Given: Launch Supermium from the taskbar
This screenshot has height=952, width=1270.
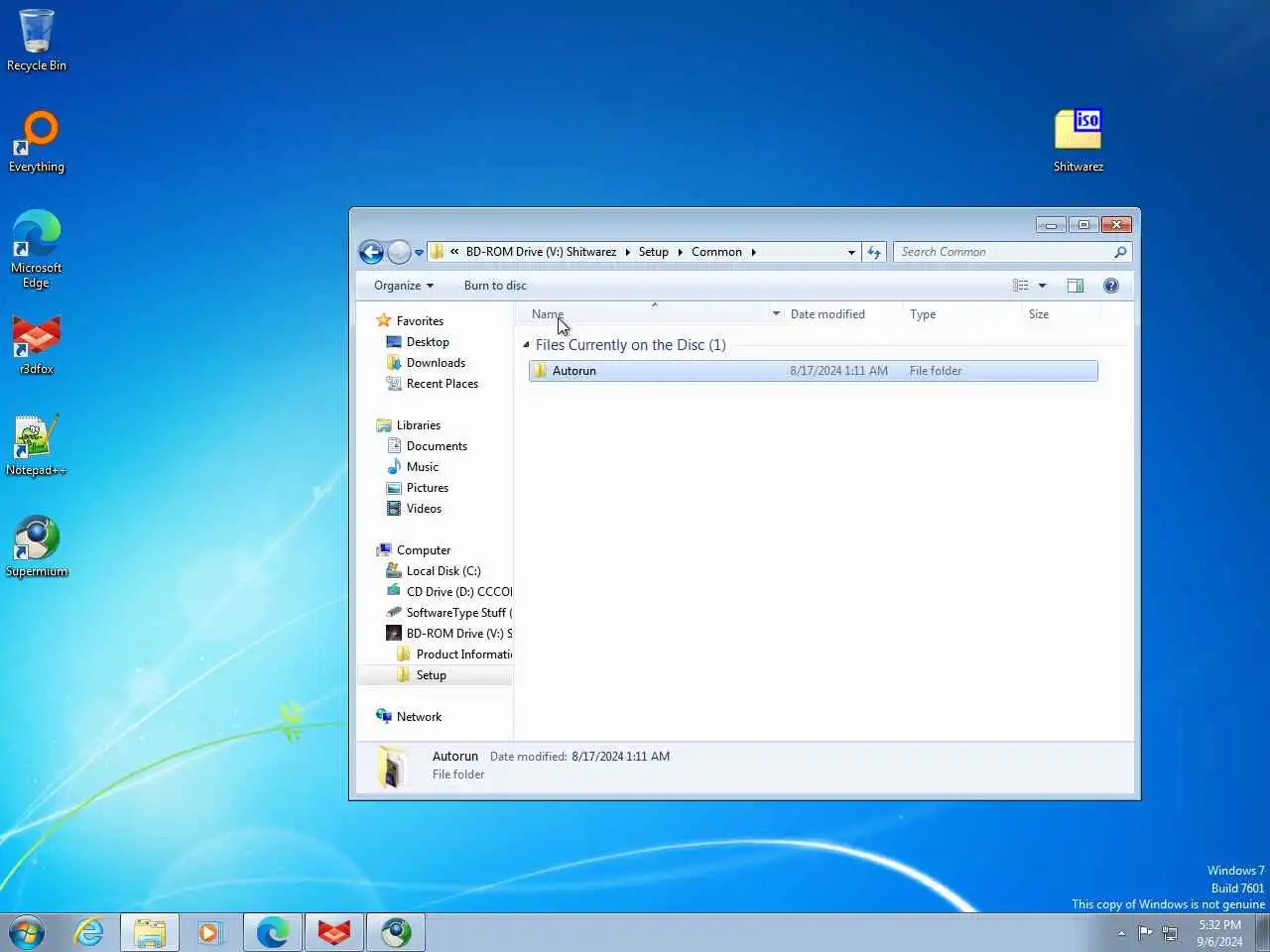Looking at the screenshot, I should (x=396, y=932).
